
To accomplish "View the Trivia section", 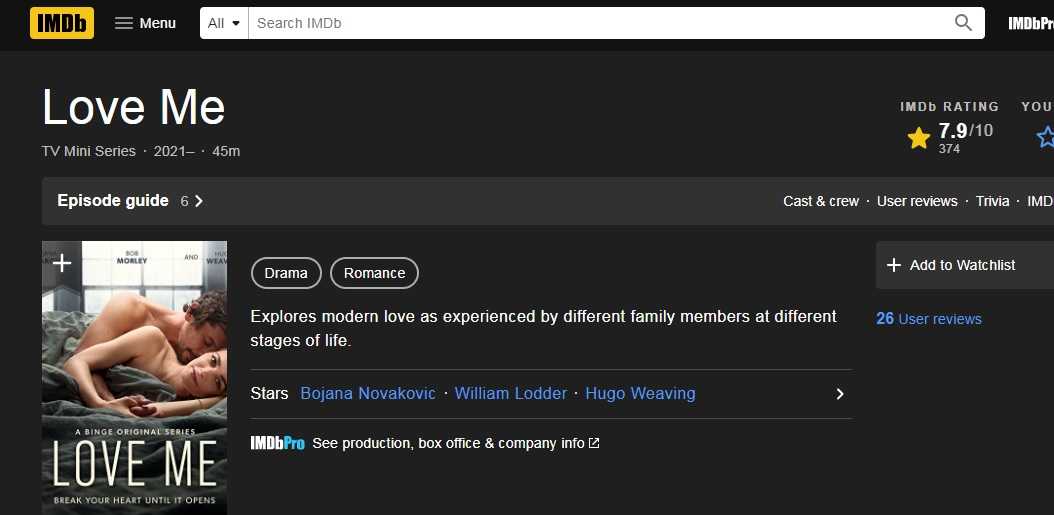I will pyautogui.click(x=992, y=201).
